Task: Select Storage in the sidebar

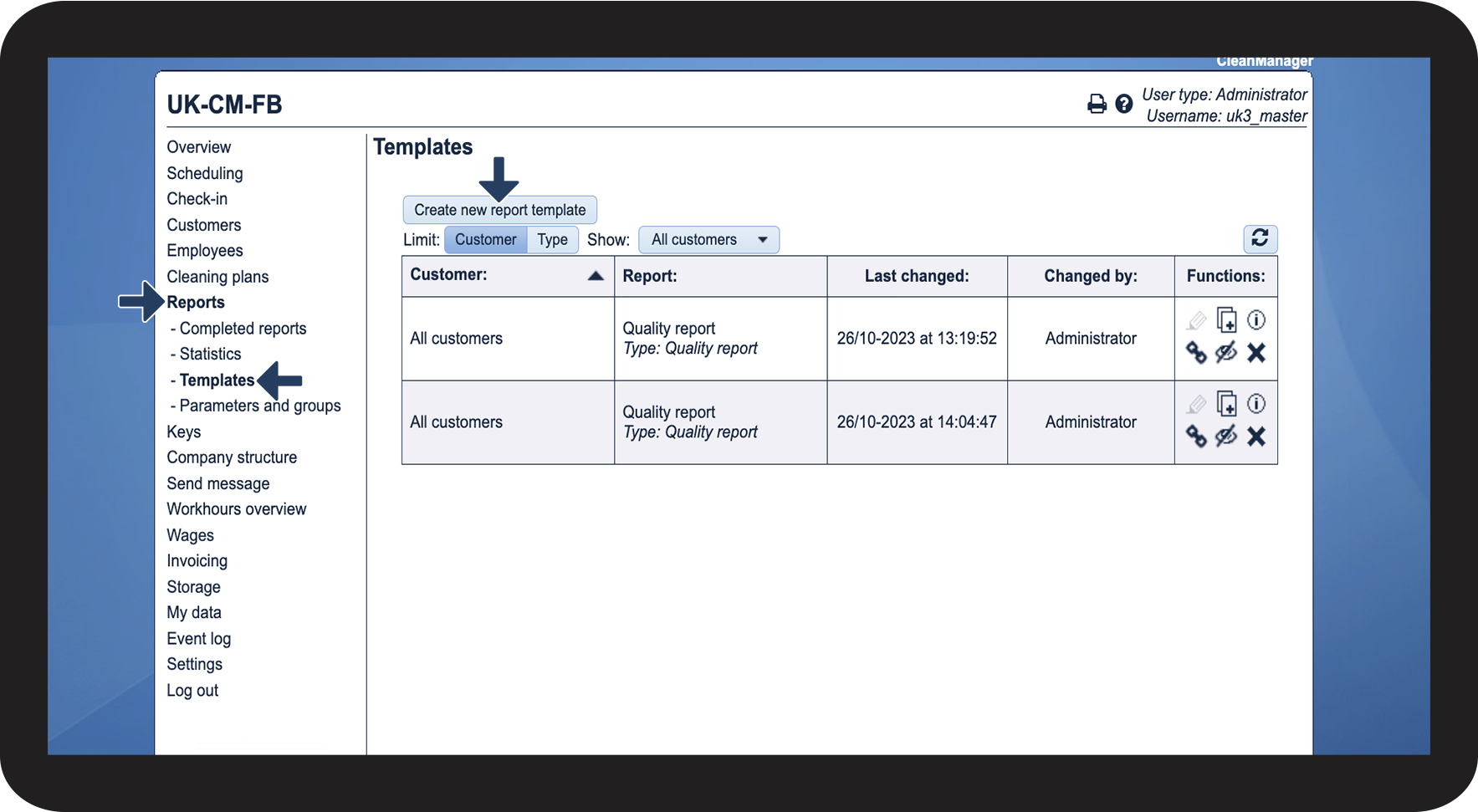Action: tap(194, 587)
